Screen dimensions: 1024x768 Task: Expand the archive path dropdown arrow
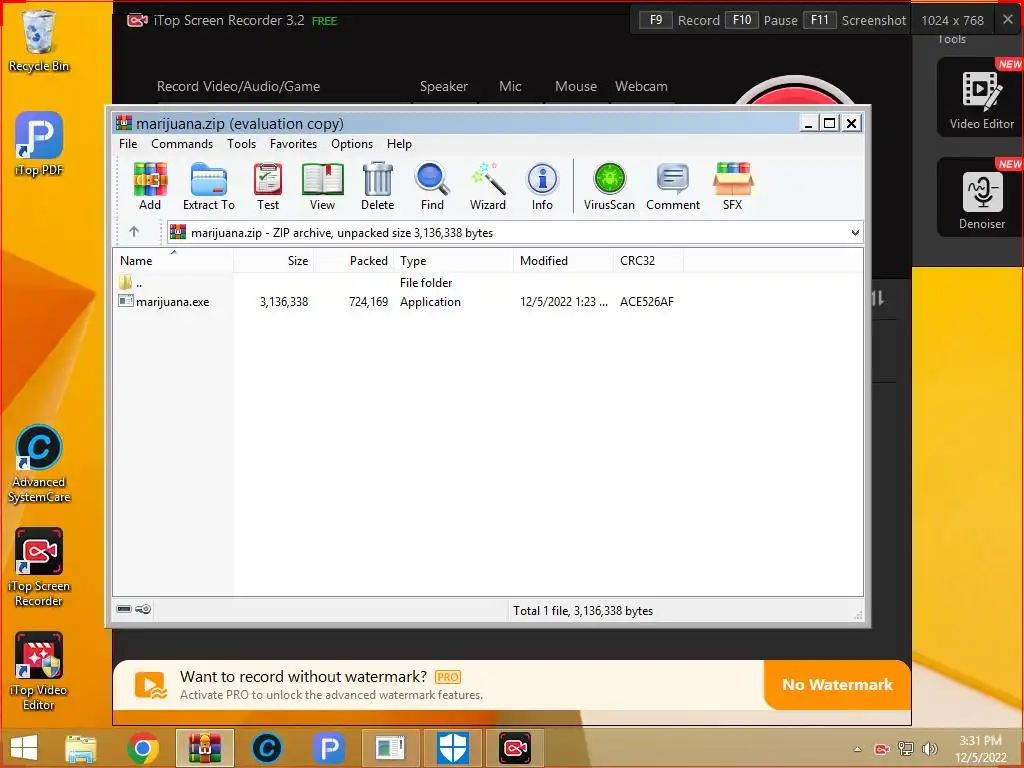(855, 232)
